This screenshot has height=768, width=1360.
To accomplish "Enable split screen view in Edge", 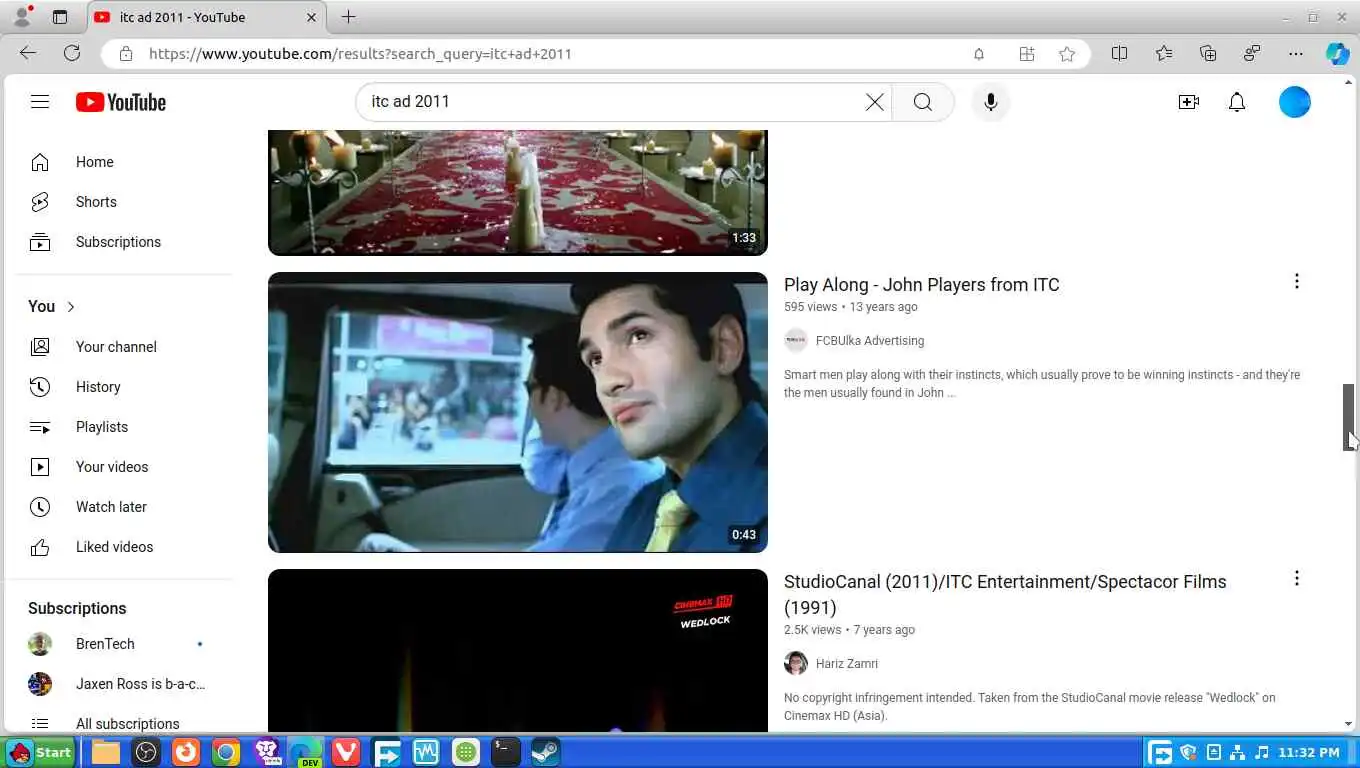I will tap(1120, 54).
